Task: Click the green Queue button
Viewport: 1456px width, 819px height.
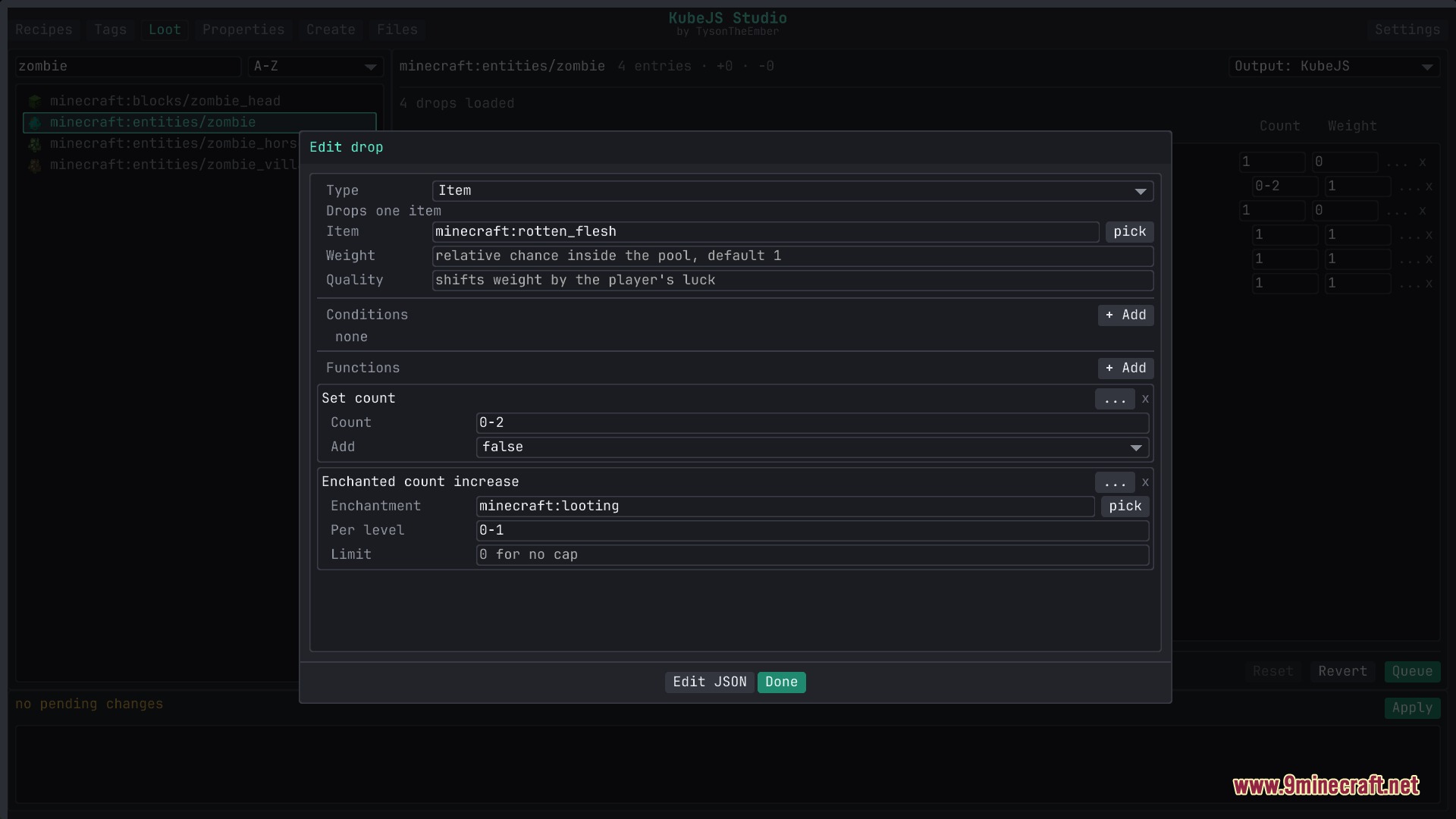Action: [1412, 672]
